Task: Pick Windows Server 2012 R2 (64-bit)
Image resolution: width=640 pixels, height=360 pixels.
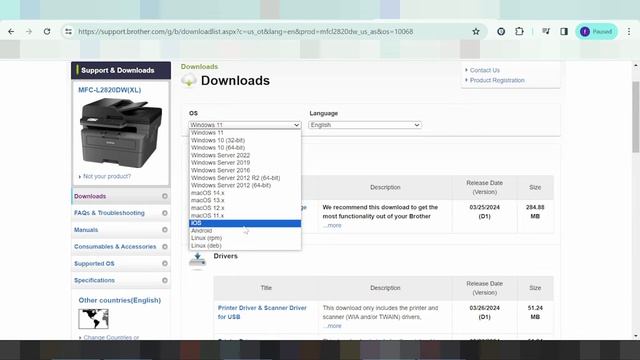Action: pyautogui.click(x=245, y=178)
